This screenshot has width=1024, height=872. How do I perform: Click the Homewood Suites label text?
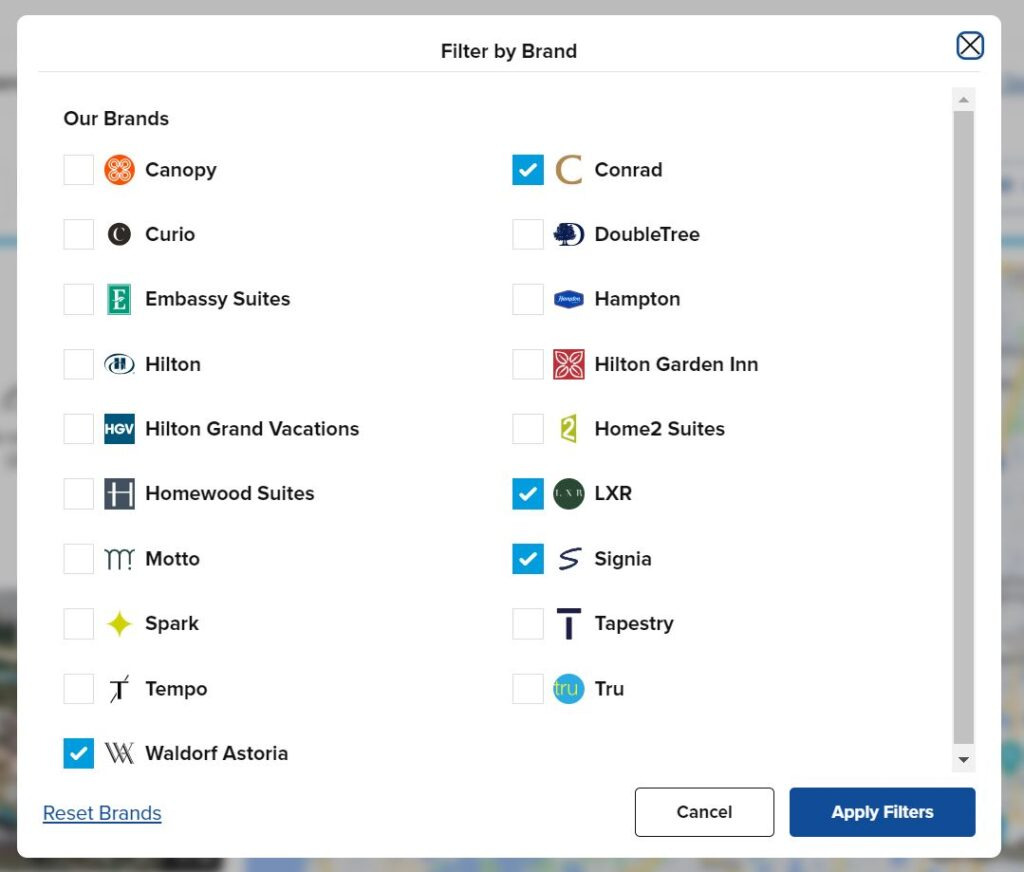coord(230,493)
